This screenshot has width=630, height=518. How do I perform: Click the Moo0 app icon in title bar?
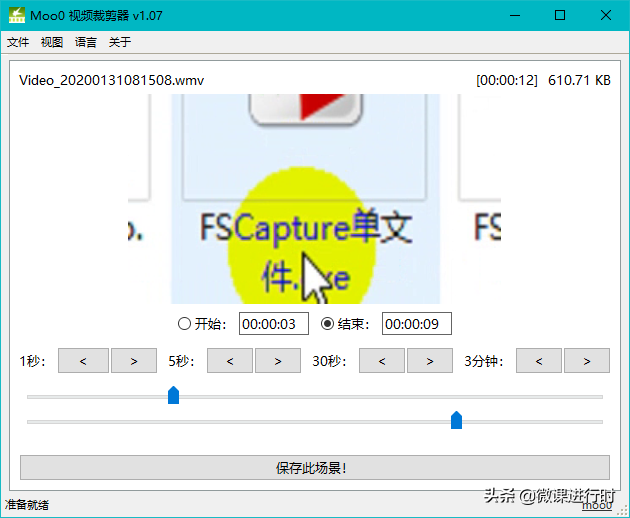click(17, 15)
